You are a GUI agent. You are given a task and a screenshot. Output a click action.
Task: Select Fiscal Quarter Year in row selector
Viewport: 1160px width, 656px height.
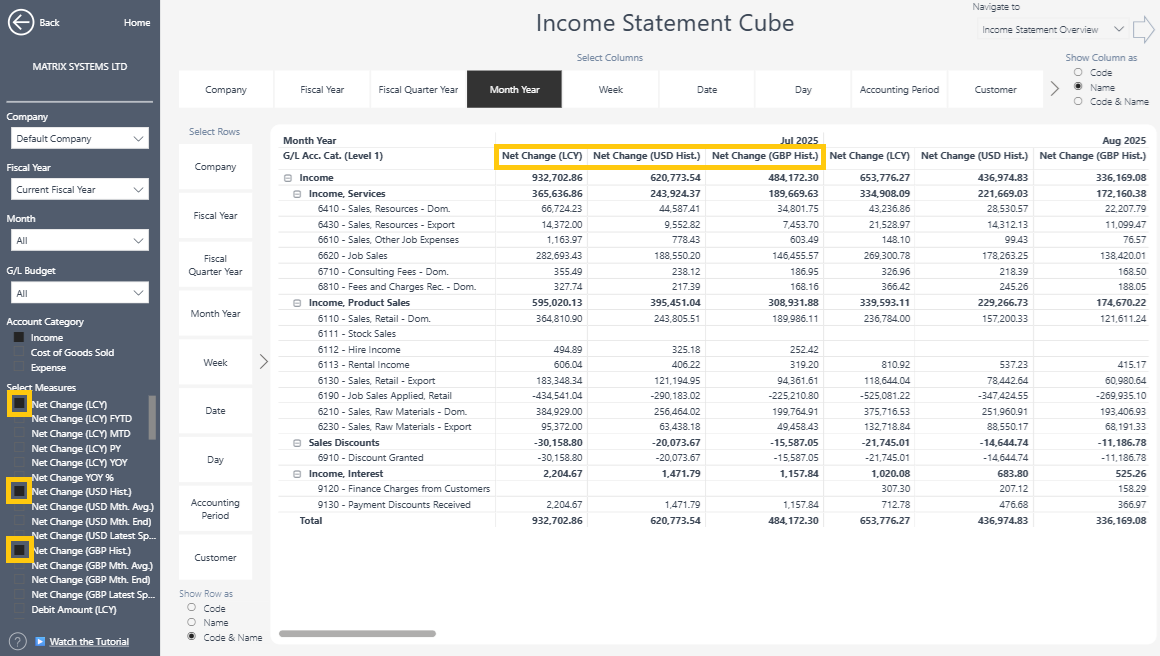(x=215, y=265)
